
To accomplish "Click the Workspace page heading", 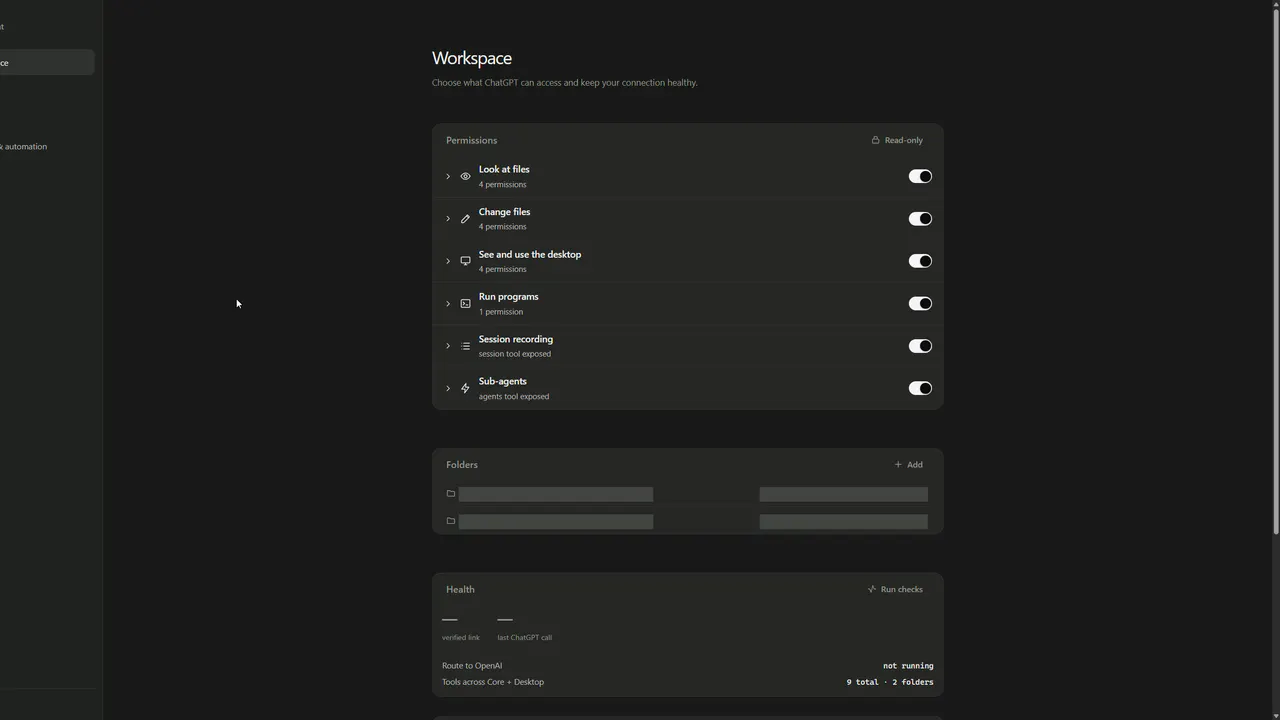I will pos(472,58).
